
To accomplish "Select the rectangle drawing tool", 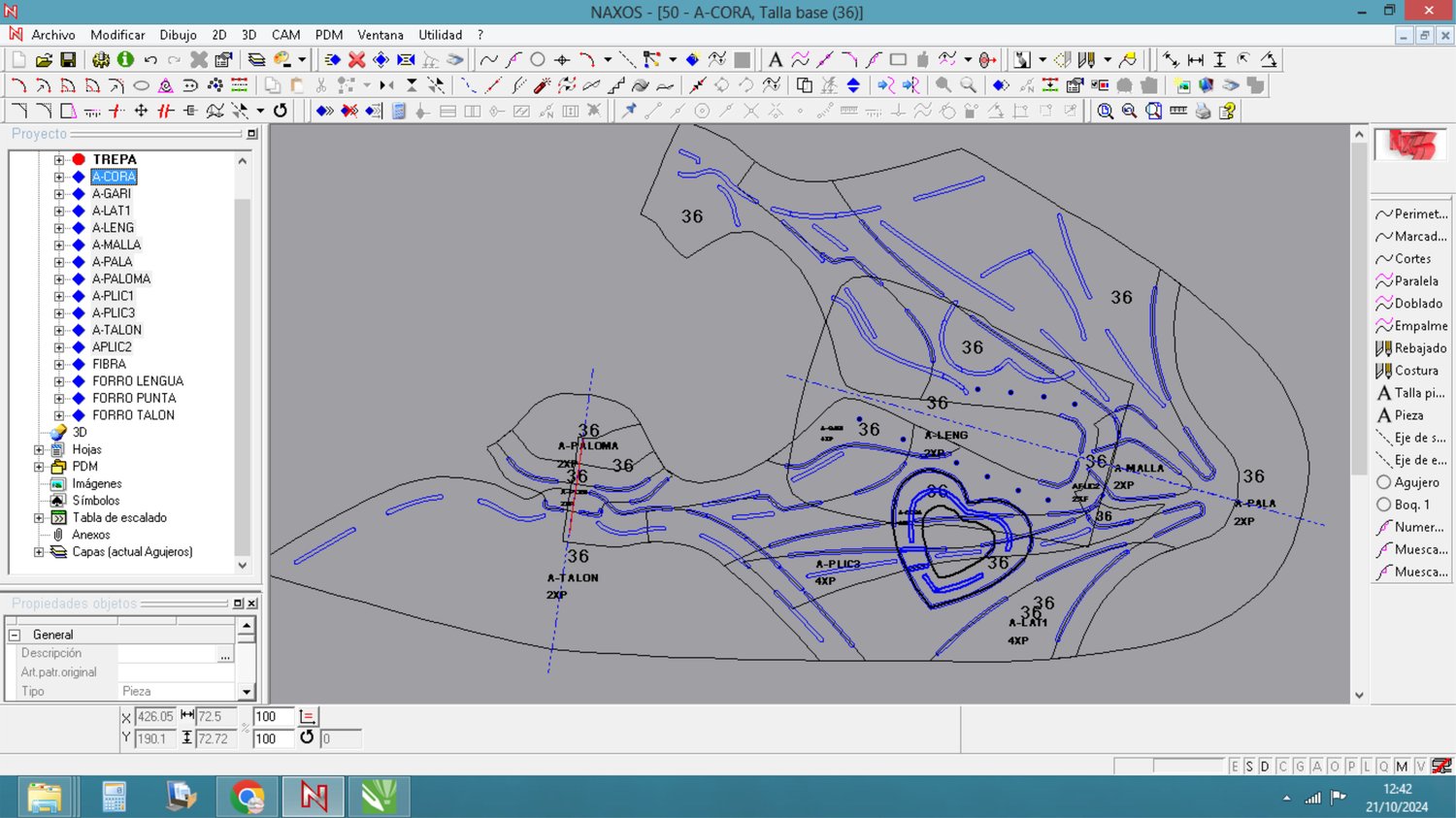I will [x=898, y=60].
